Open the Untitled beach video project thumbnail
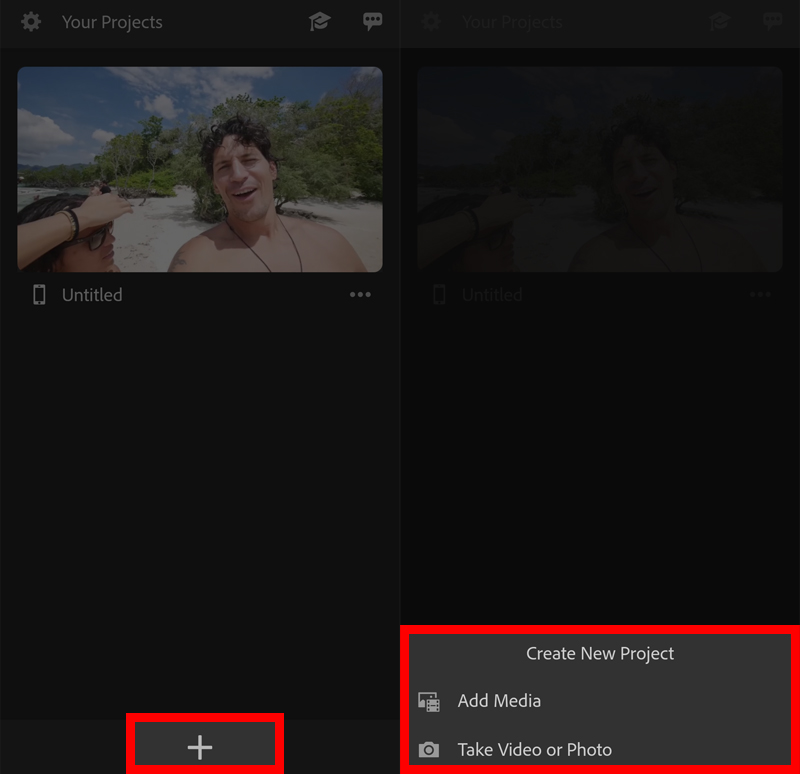This screenshot has width=800, height=774. pos(200,168)
